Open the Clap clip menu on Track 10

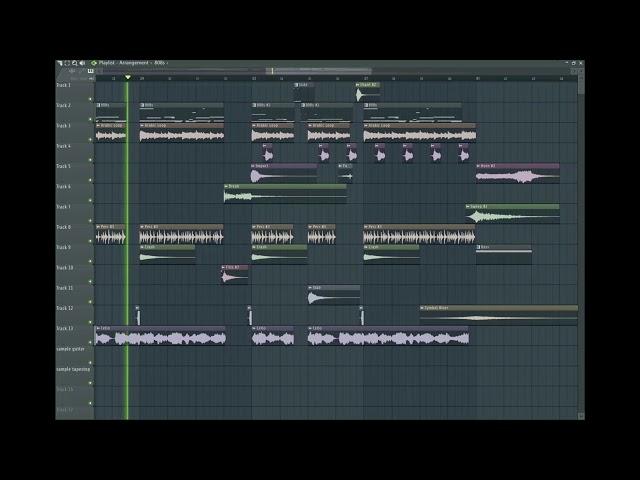click(x=223, y=267)
